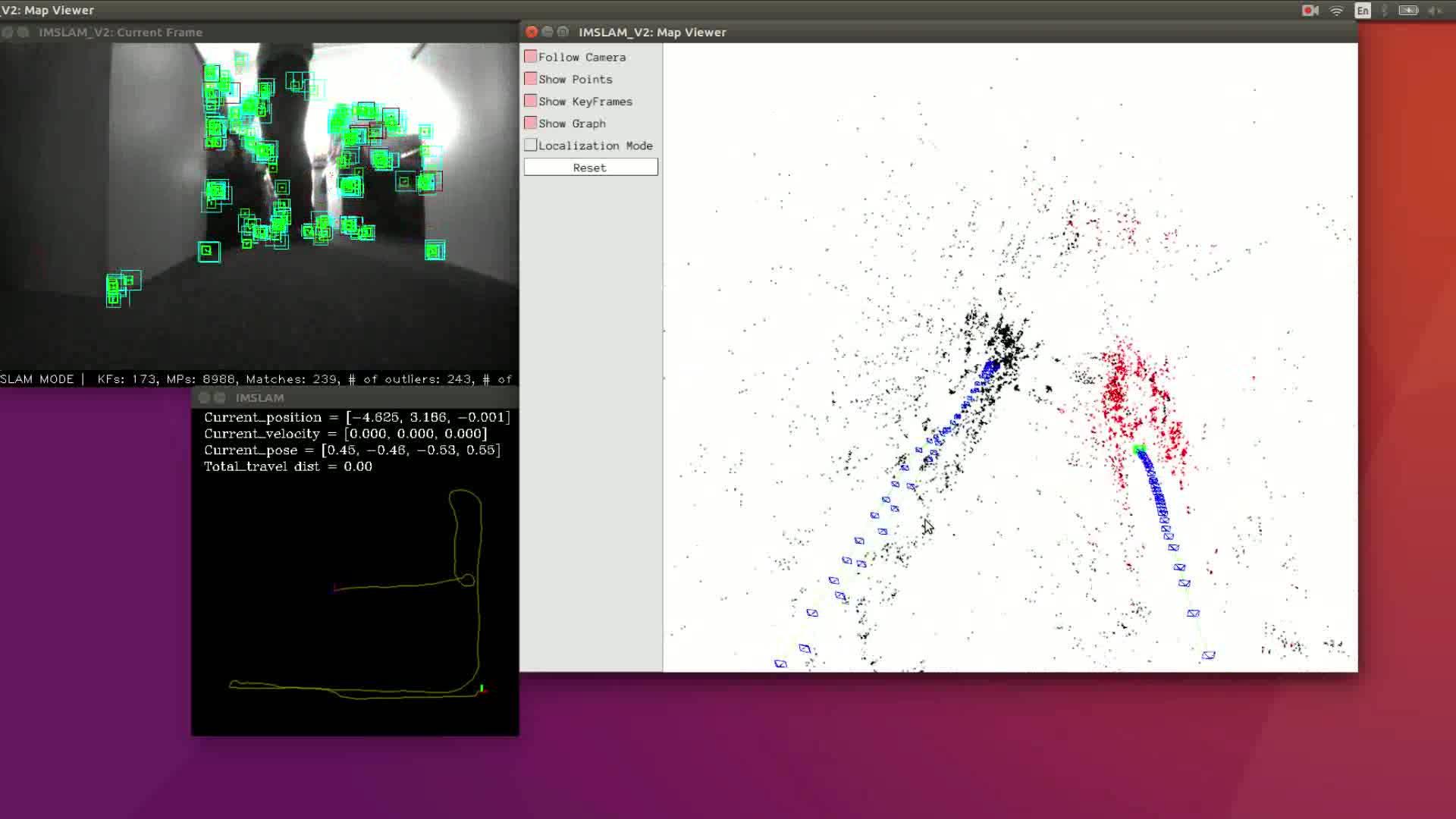Screen dimensions: 1456x819
Task: Enable the Localization Mode checkbox
Action: click(531, 145)
